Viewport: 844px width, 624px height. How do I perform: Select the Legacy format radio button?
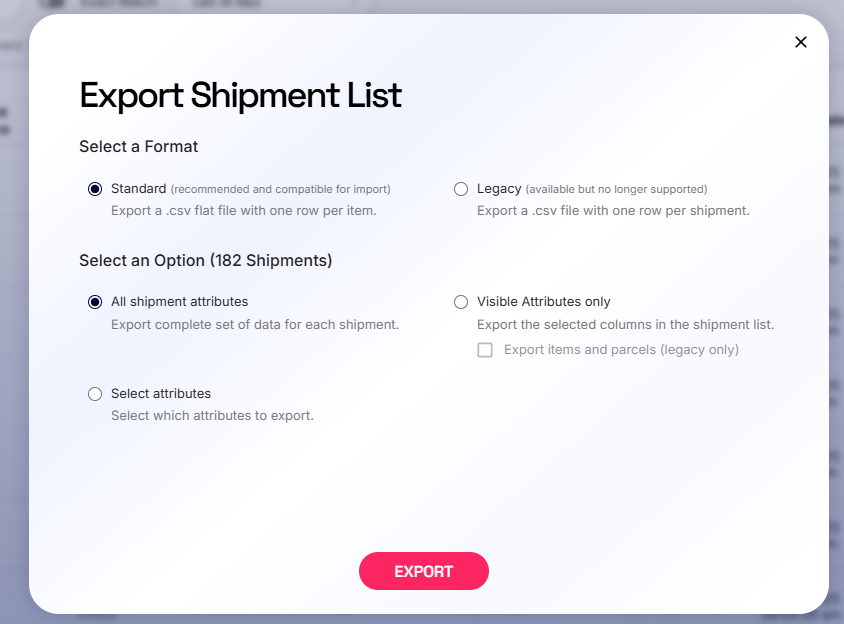[461, 189]
